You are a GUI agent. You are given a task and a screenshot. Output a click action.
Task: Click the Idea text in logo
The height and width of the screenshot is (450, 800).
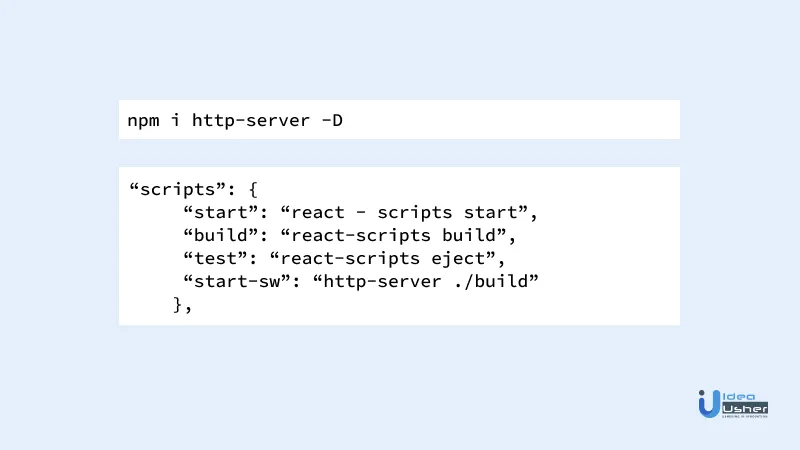[x=739, y=396]
